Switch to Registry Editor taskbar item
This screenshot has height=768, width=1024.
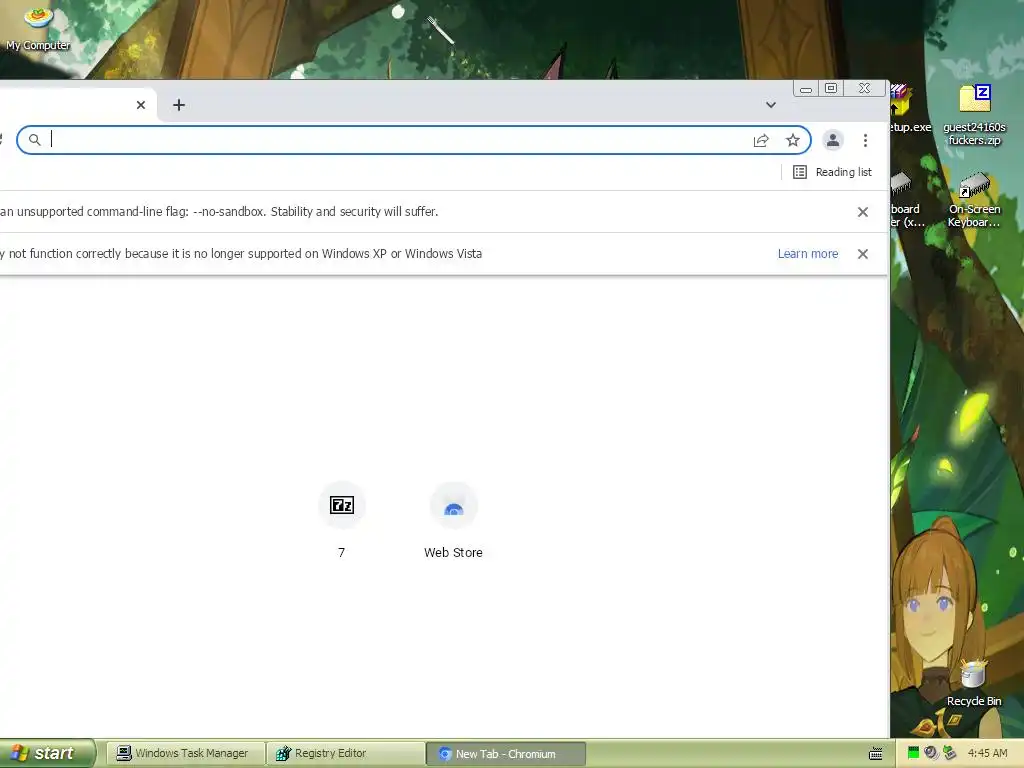345,754
